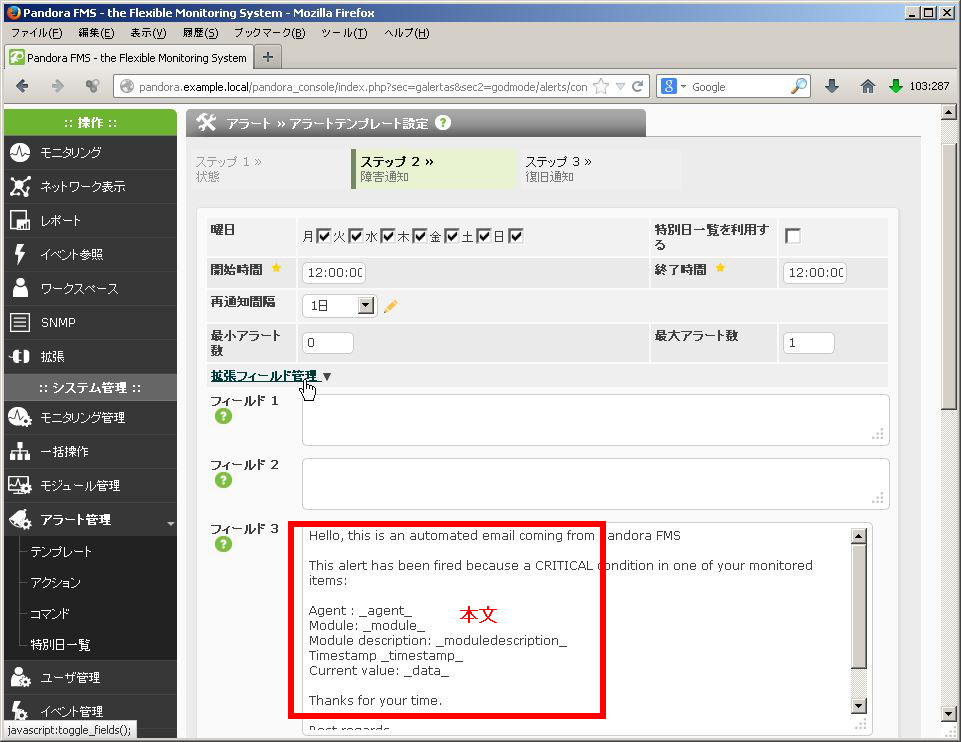This screenshot has height=742, width=961.
Task: Open the ヘルプ menu
Action: [406, 33]
